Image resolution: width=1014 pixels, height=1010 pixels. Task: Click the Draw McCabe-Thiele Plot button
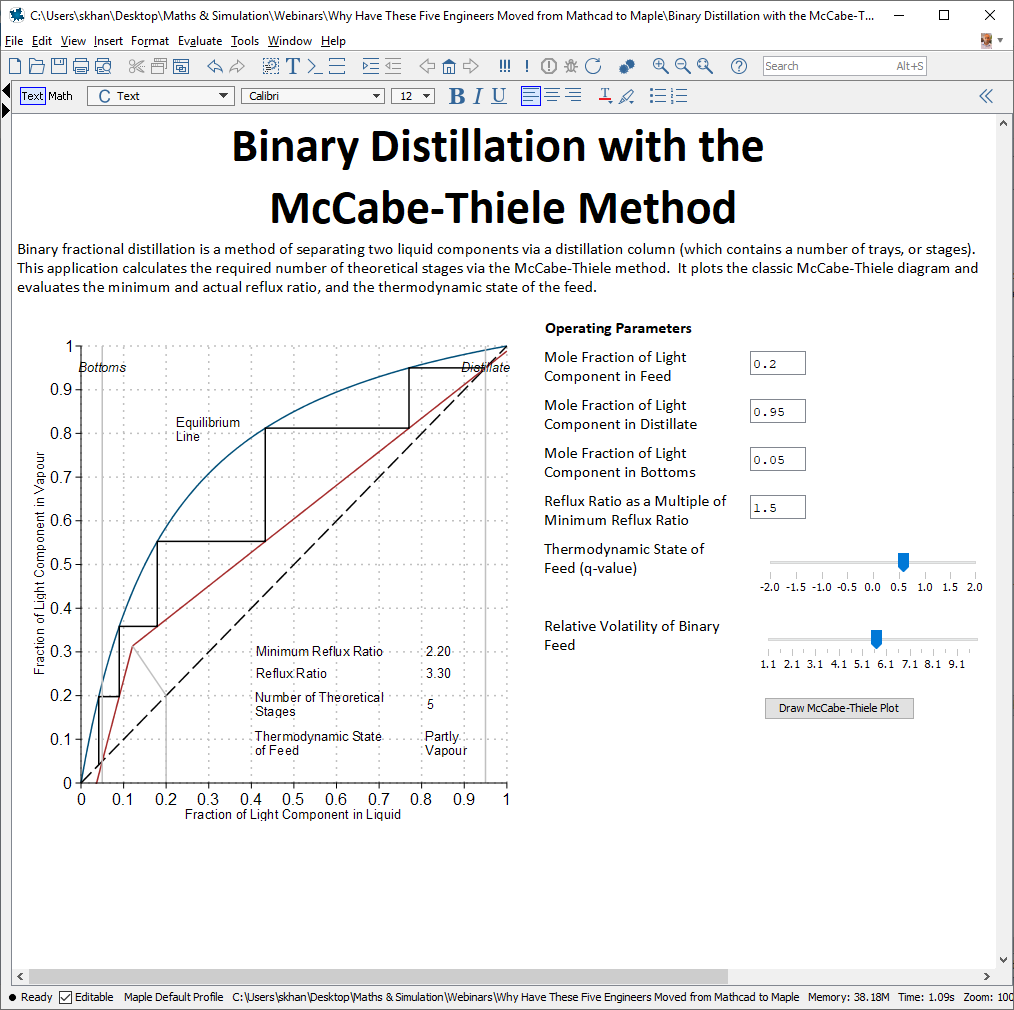tap(839, 708)
